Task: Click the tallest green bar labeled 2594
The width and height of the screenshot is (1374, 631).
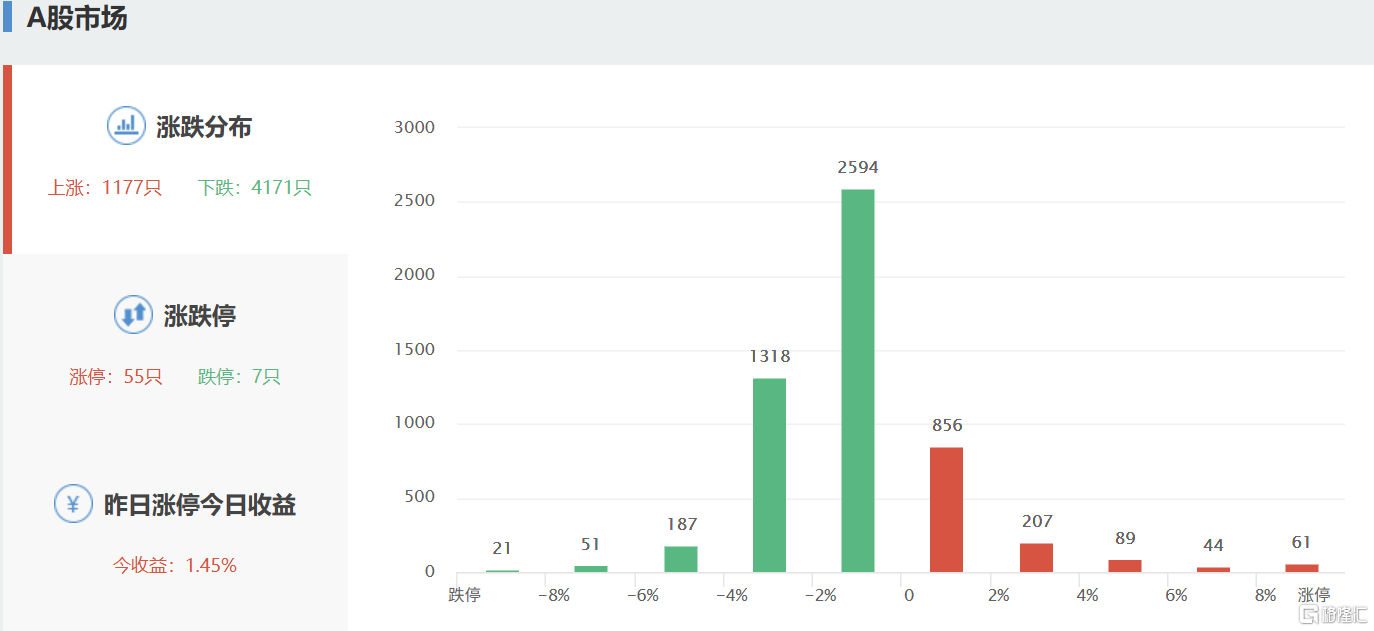Action: (857, 380)
